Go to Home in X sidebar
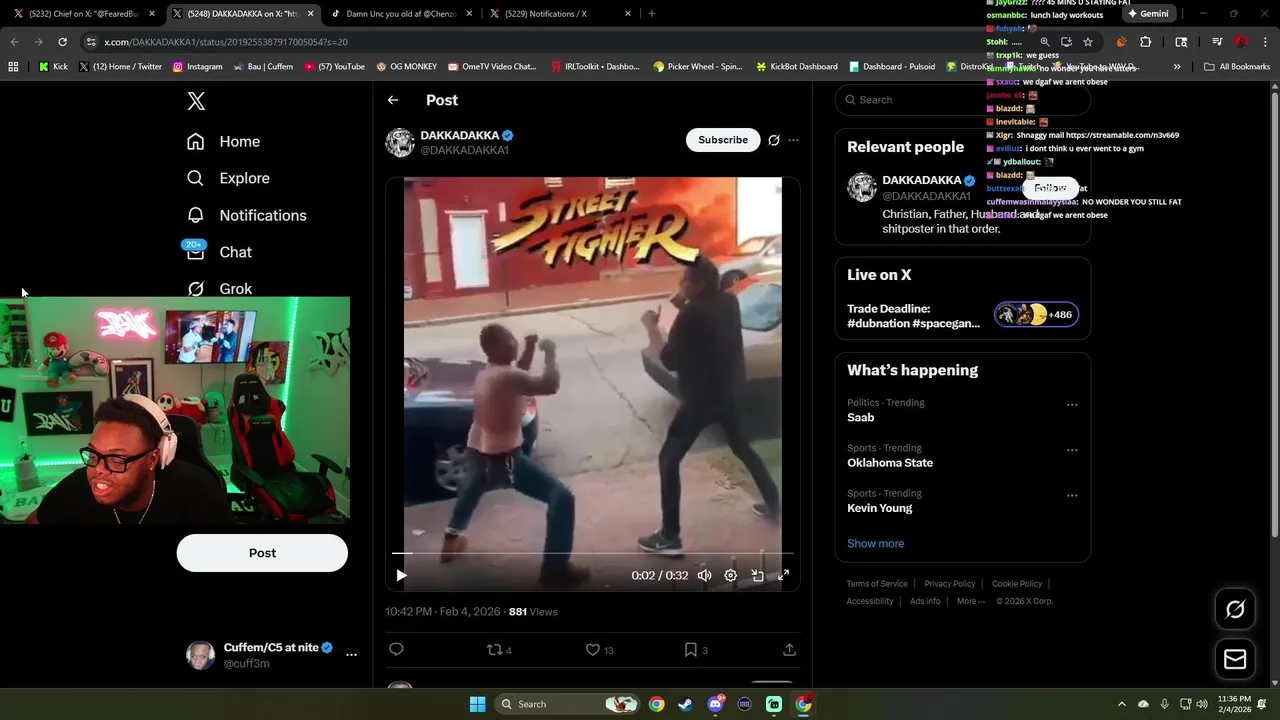This screenshot has width=1280, height=720. (223, 142)
